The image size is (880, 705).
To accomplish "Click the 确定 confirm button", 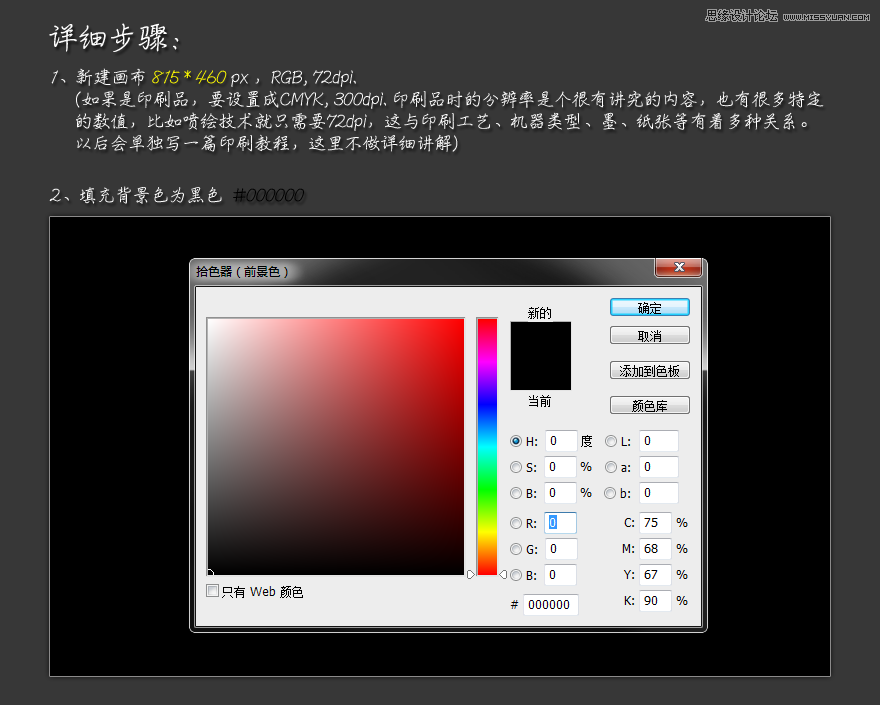I will (649, 308).
